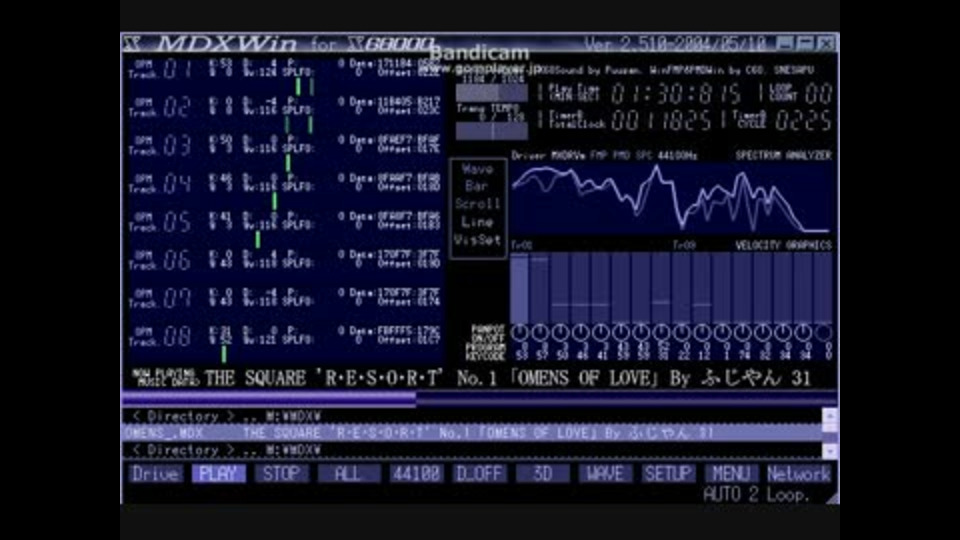Viewport: 960px width, 540px height.
Task: Open the Directory row below OMENS_.MDX
Action: point(471,450)
